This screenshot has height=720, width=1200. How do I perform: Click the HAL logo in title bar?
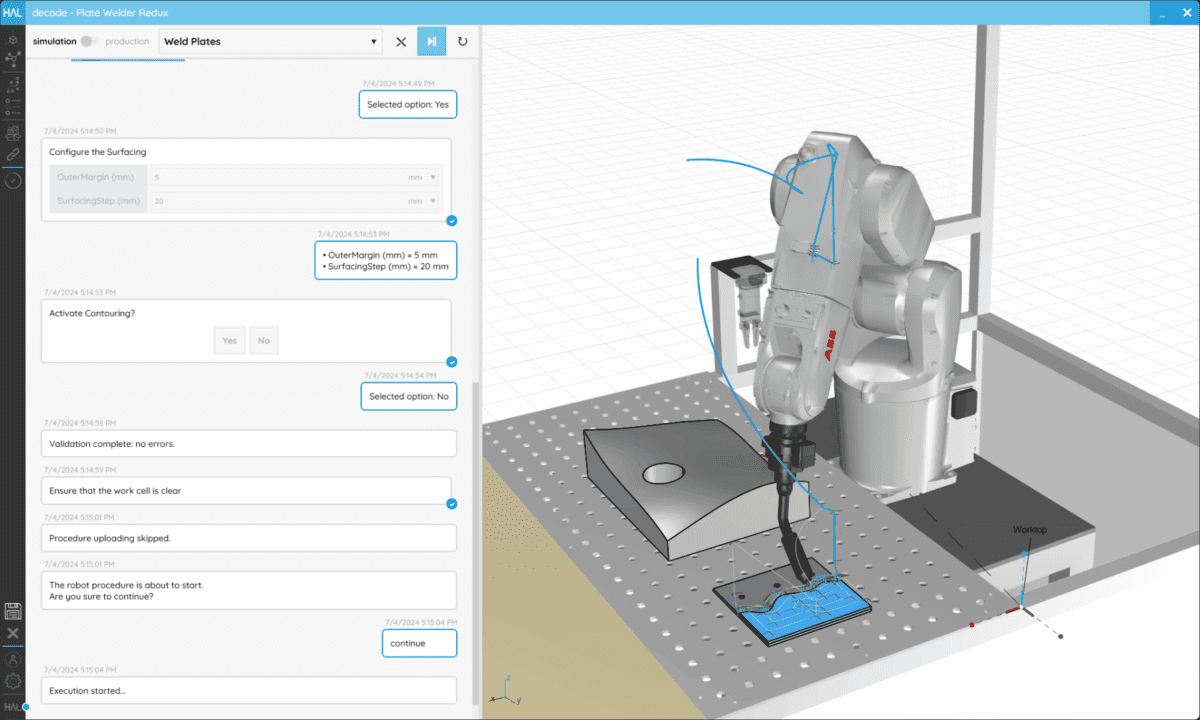pyautogui.click(x=13, y=12)
